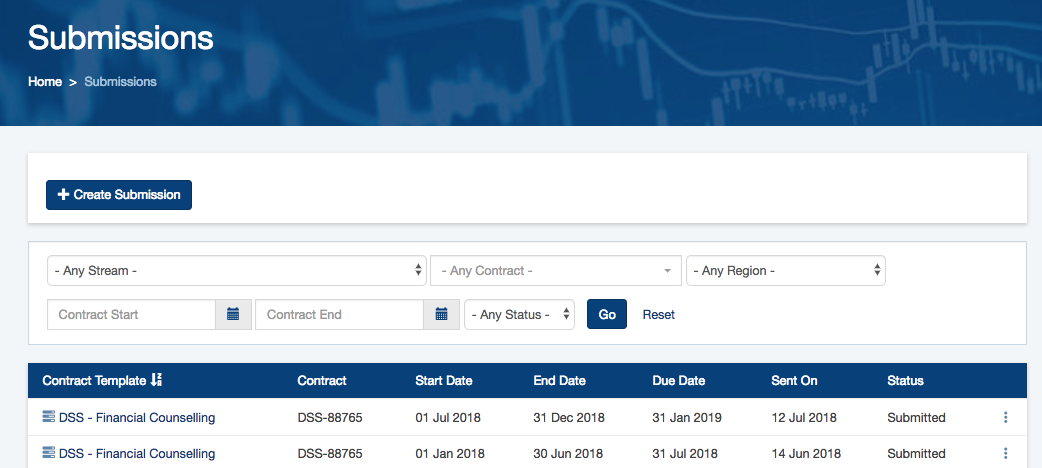Select the 30 Jun 2018 end date cell
Image resolution: width=1042 pixels, height=468 pixels.
[x=568, y=453]
